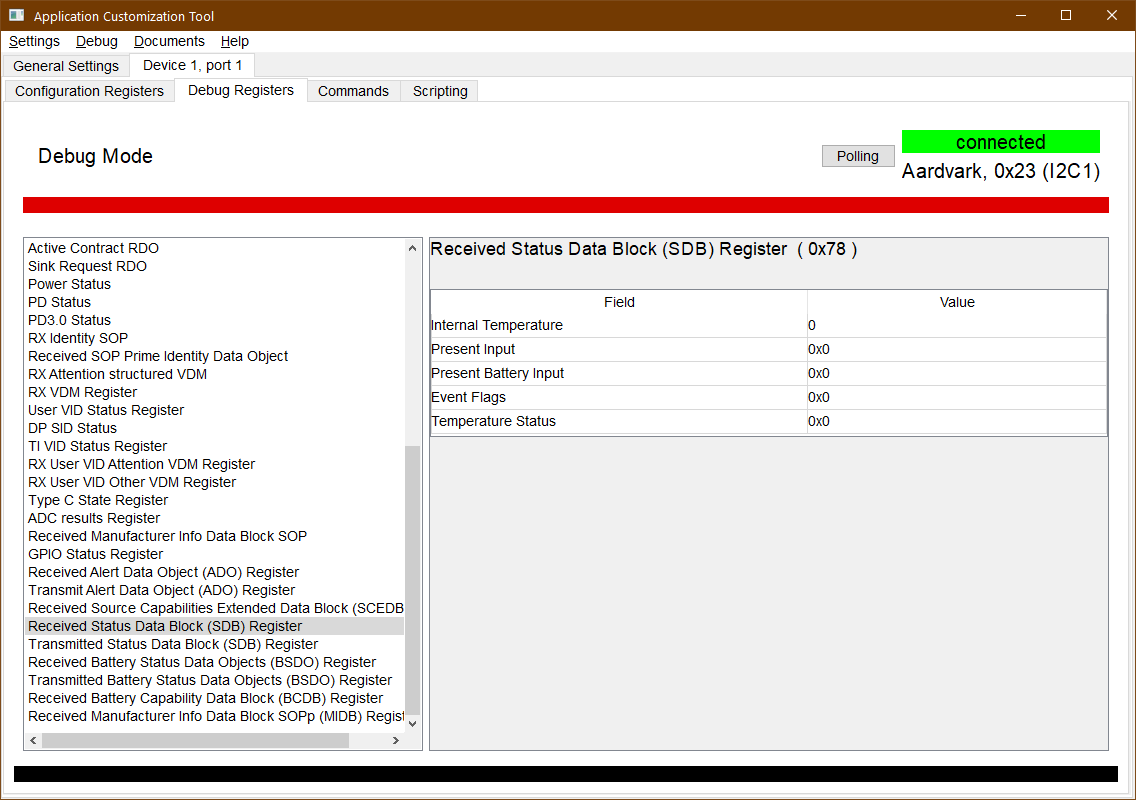Click the Present Input value 0x0
This screenshot has height=800, width=1136.
coord(957,349)
